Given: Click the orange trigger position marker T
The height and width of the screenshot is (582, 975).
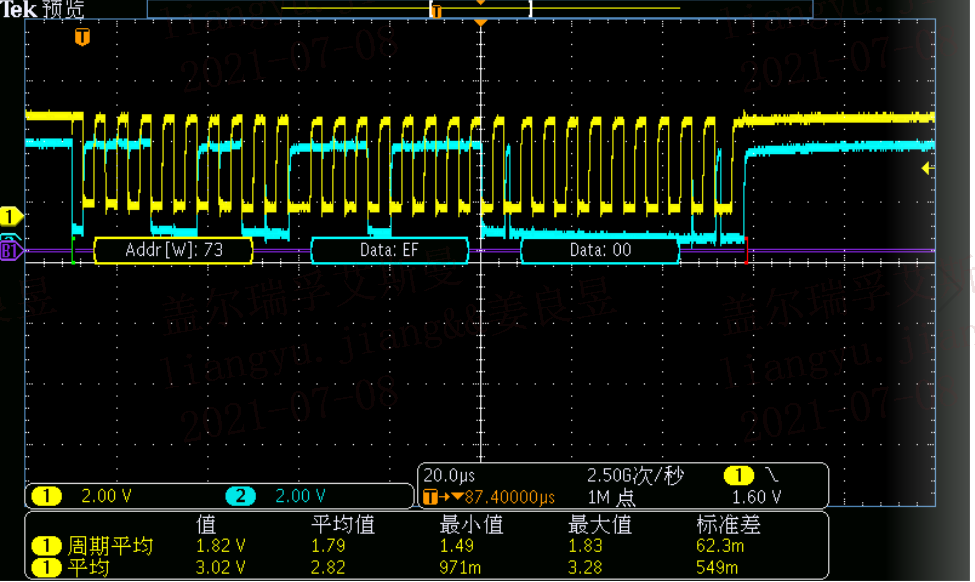Looking at the screenshot, I should coord(82,37).
